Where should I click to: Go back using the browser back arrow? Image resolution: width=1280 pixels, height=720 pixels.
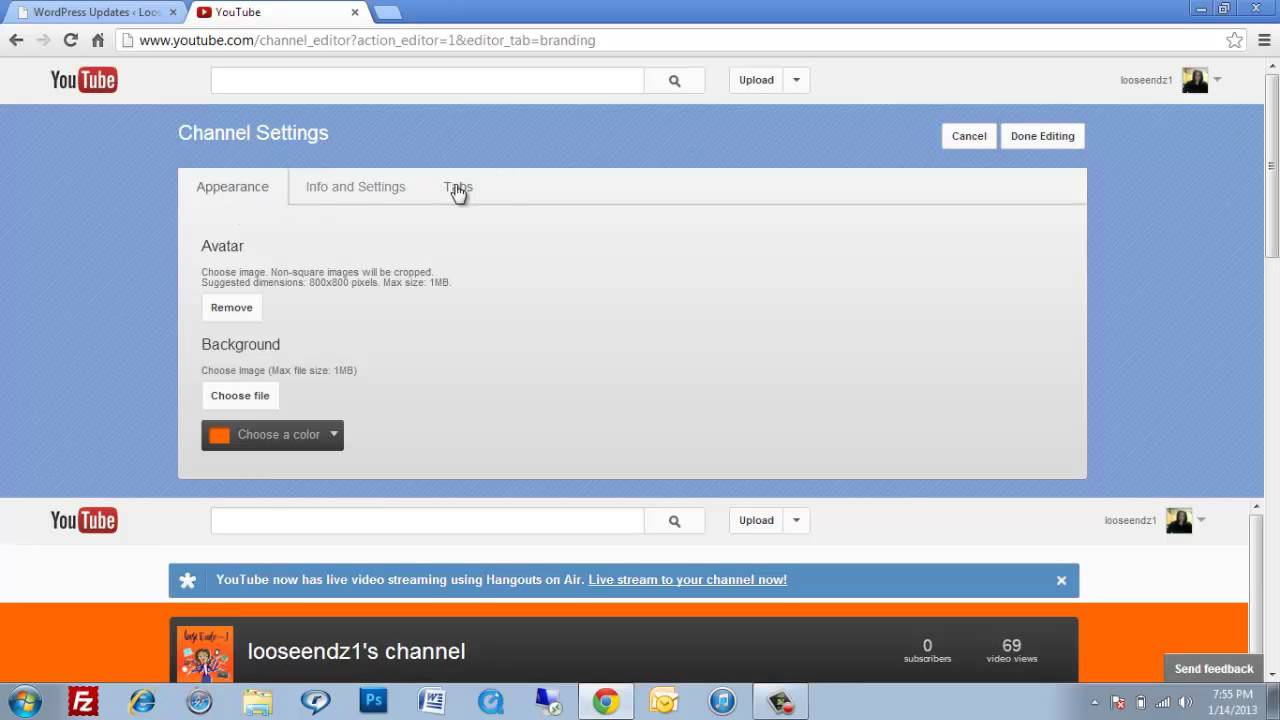[16, 40]
